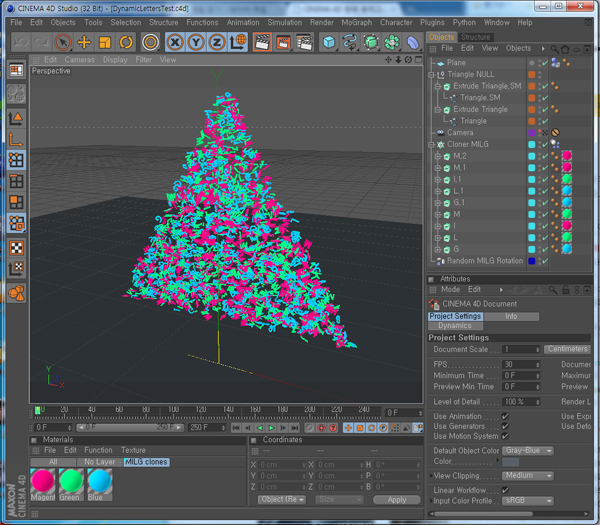The width and height of the screenshot is (600, 525).
Task: Click the Play Forwards button
Action: 271,428
